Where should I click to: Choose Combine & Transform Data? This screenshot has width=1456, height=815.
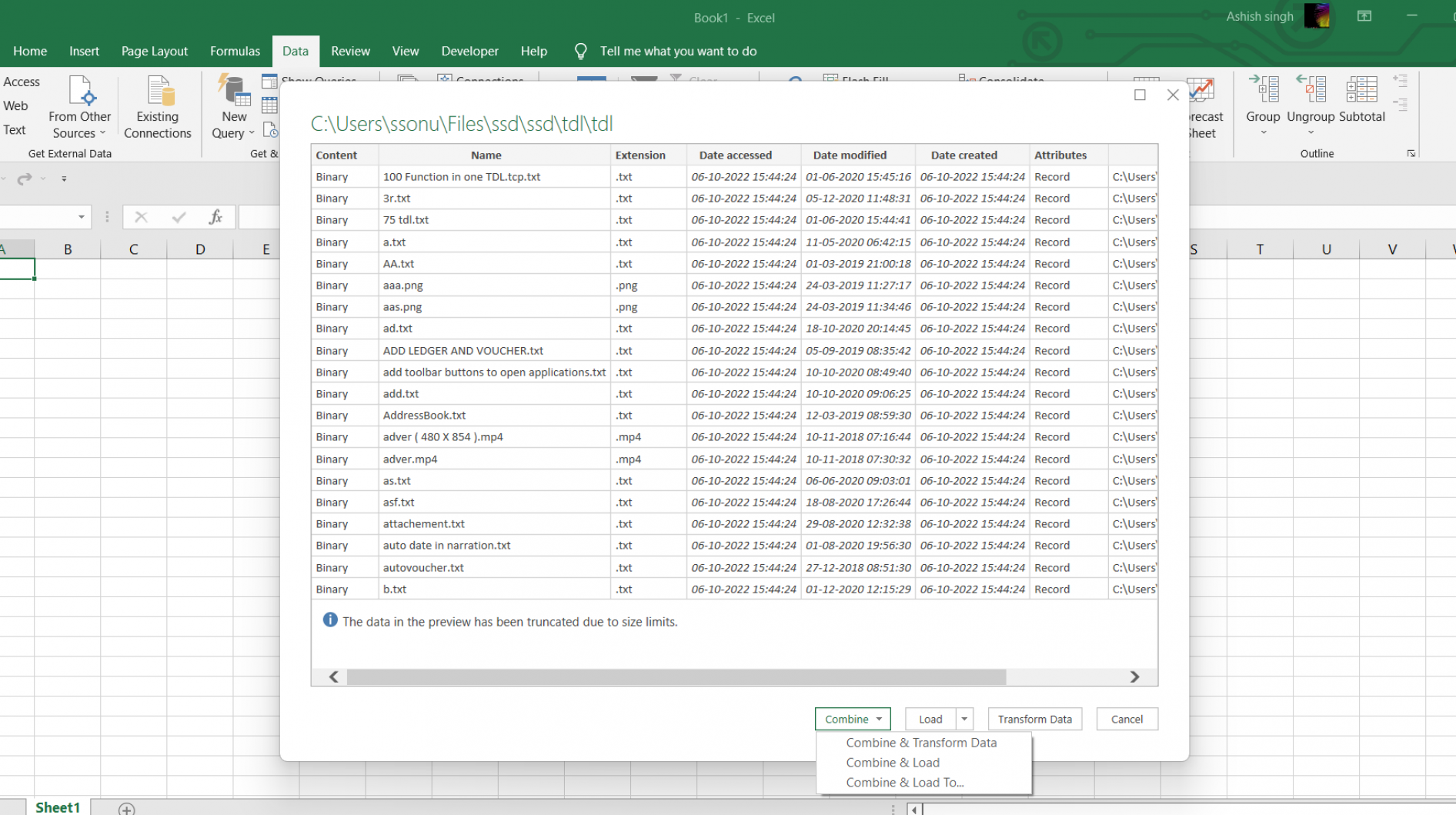pyautogui.click(x=921, y=743)
